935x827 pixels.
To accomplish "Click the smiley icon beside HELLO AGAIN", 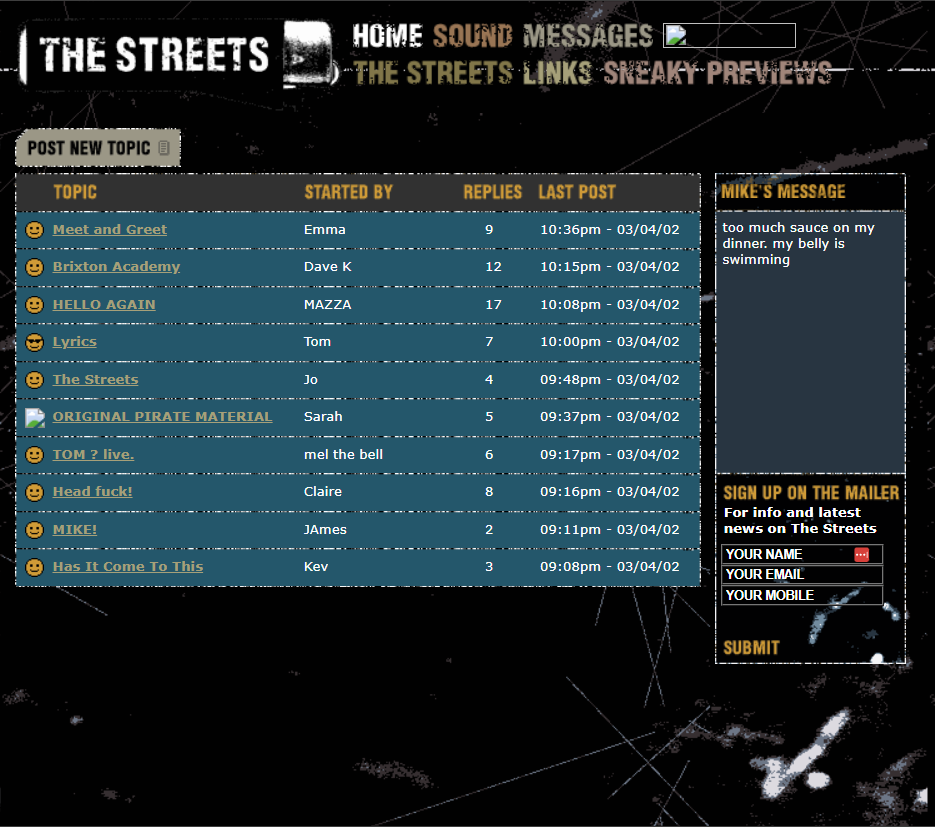I will click(35, 305).
